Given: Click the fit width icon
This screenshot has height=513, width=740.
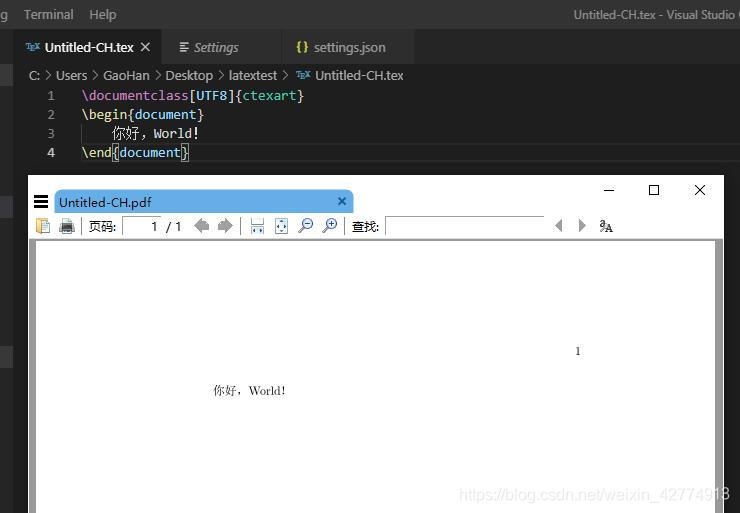Looking at the screenshot, I should [x=257, y=227].
